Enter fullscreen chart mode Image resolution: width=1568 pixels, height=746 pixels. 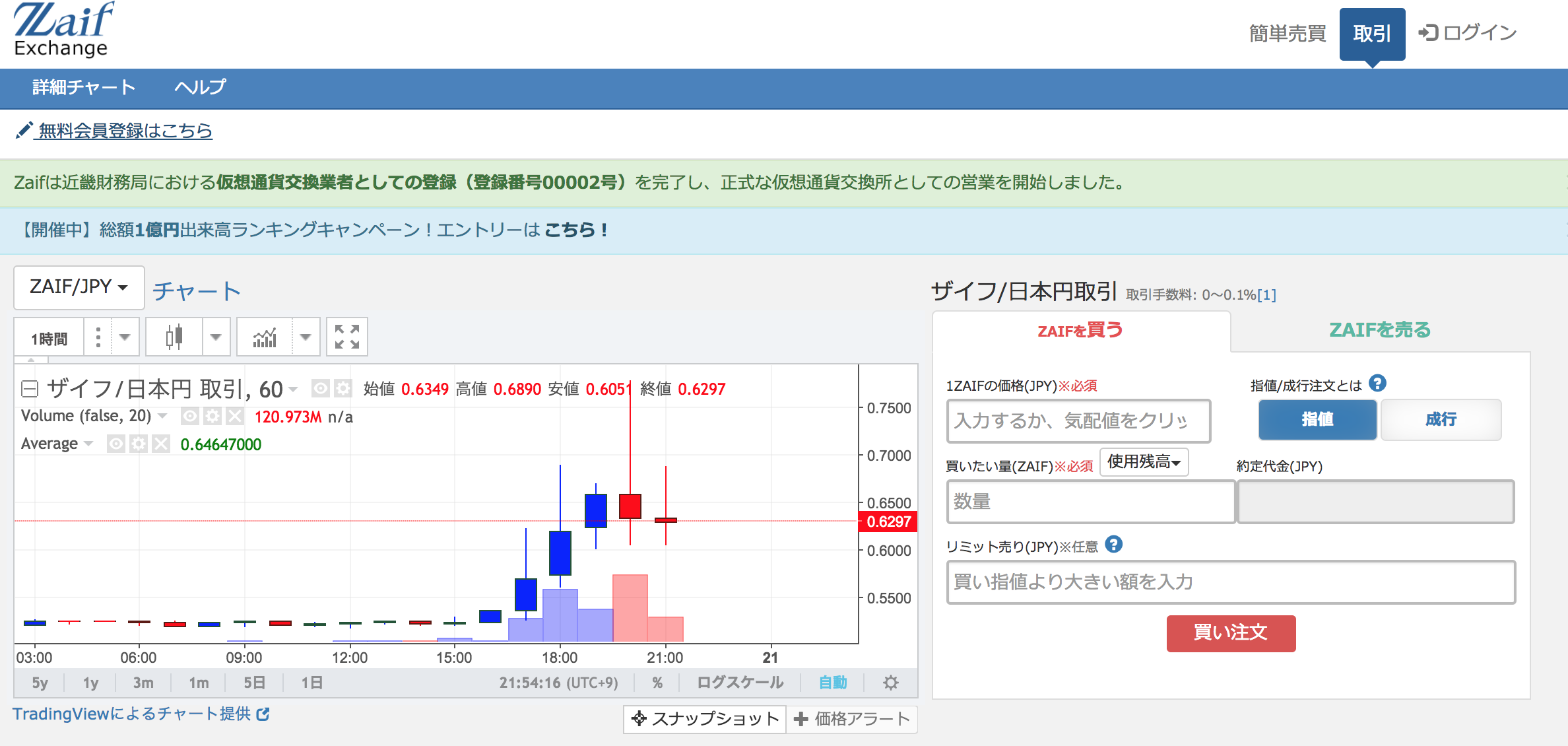pos(347,337)
